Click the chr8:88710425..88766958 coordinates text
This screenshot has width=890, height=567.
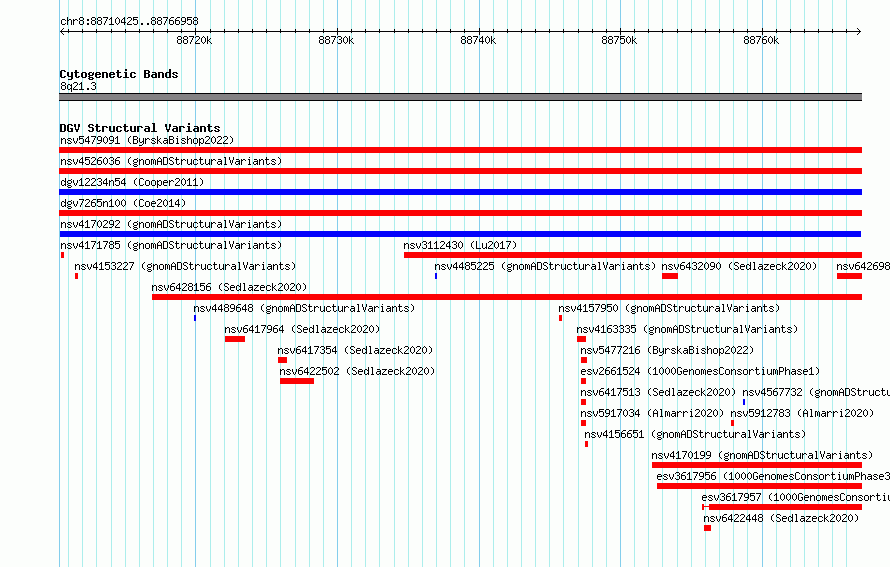pyautogui.click(x=129, y=21)
